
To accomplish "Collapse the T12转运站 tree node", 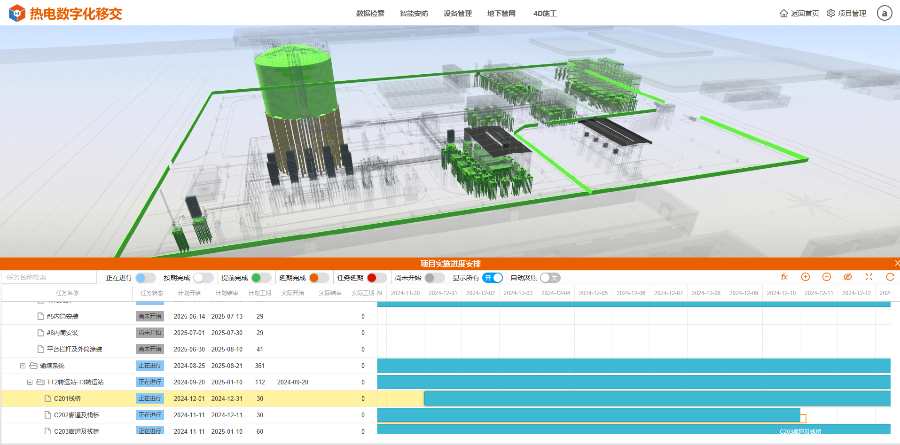I will tap(30, 382).
